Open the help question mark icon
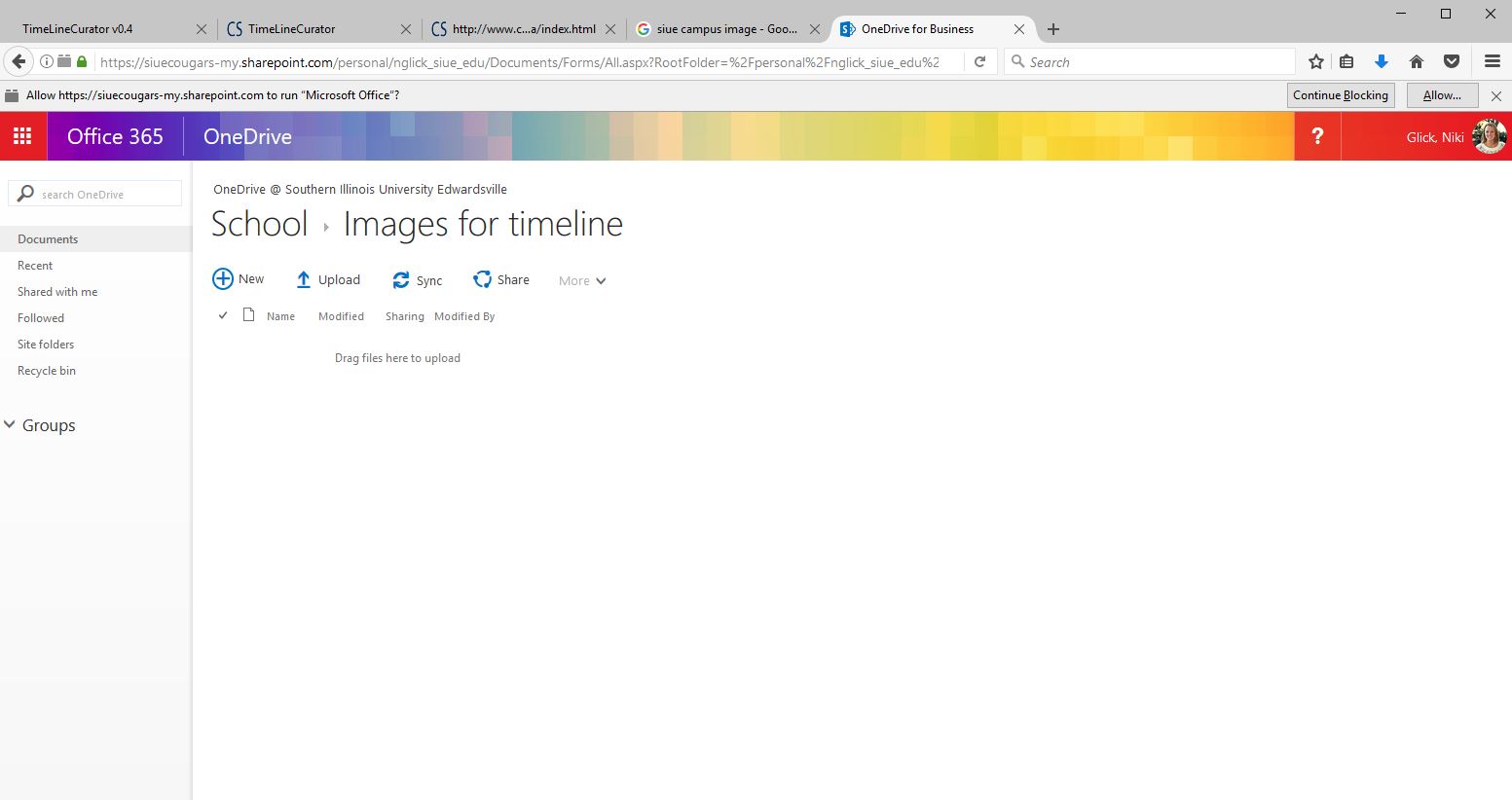 [1317, 136]
